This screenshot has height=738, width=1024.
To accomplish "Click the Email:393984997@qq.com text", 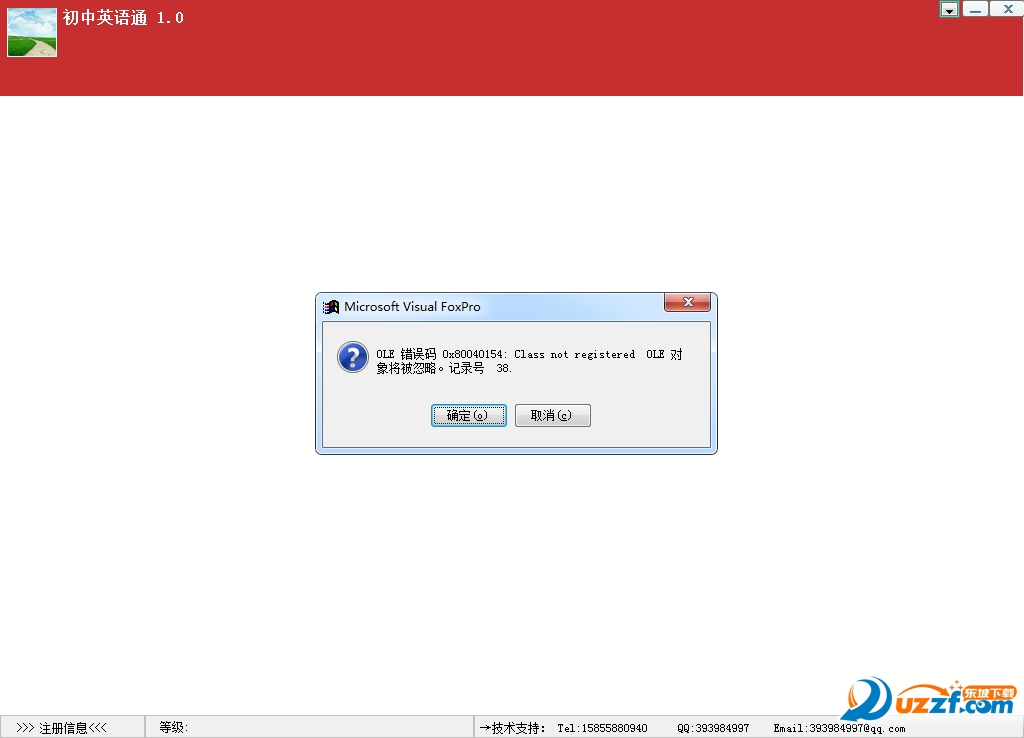I will 839,728.
